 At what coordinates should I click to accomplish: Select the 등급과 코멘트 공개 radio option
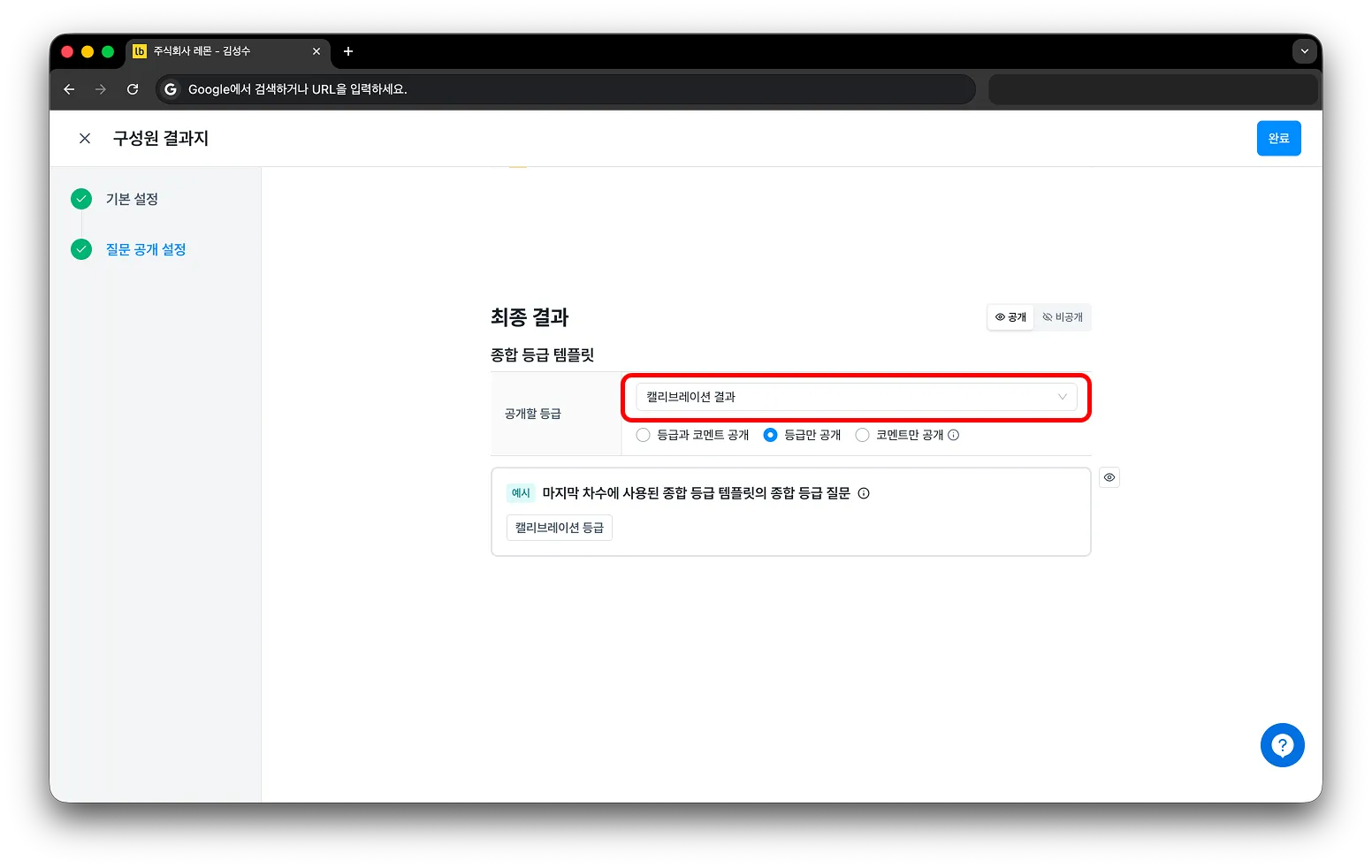coord(644,435)
